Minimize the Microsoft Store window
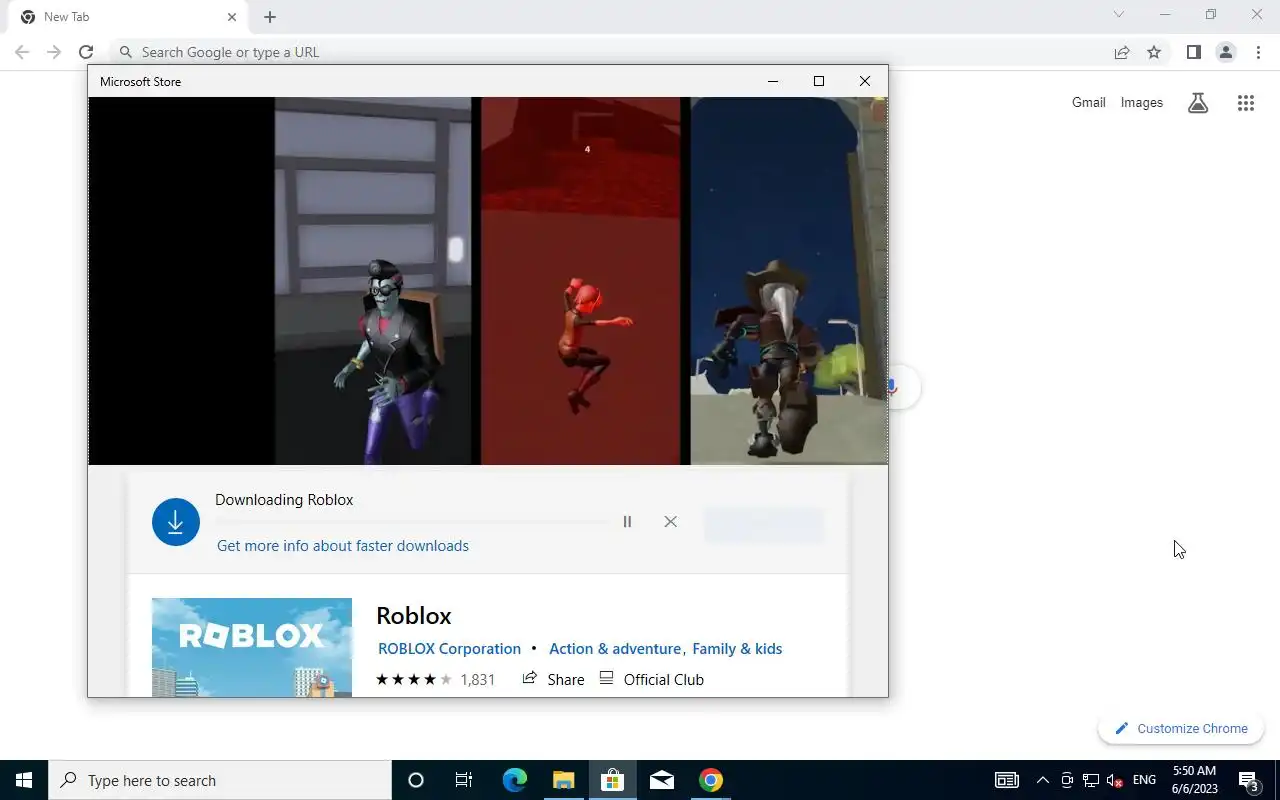Viewport: 1280px width, 800px height. click(773, 81)
